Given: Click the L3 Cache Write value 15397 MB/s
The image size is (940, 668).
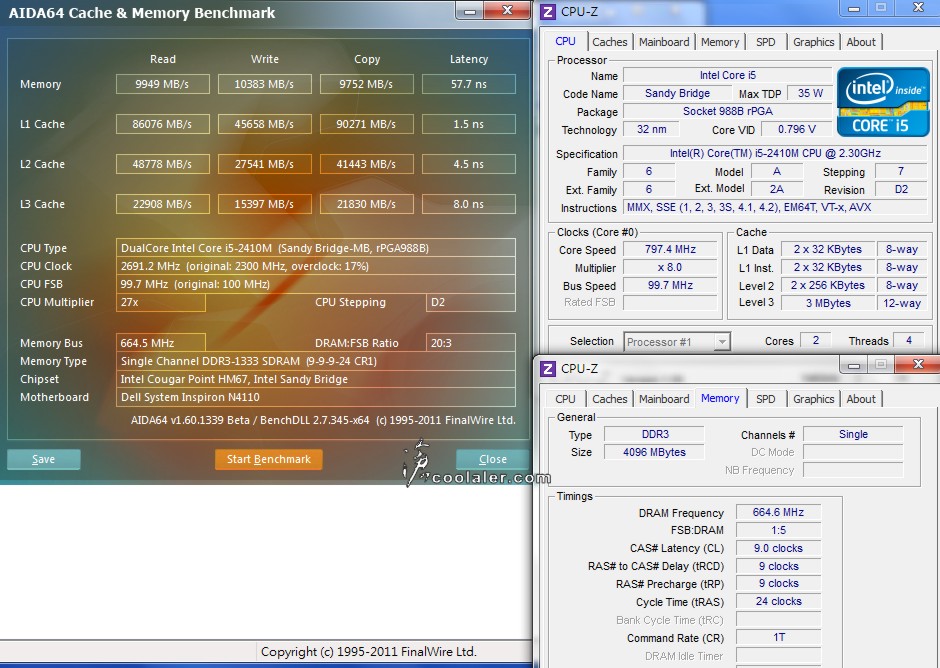Looking at the screenshot, I should (x=264, y=204).
